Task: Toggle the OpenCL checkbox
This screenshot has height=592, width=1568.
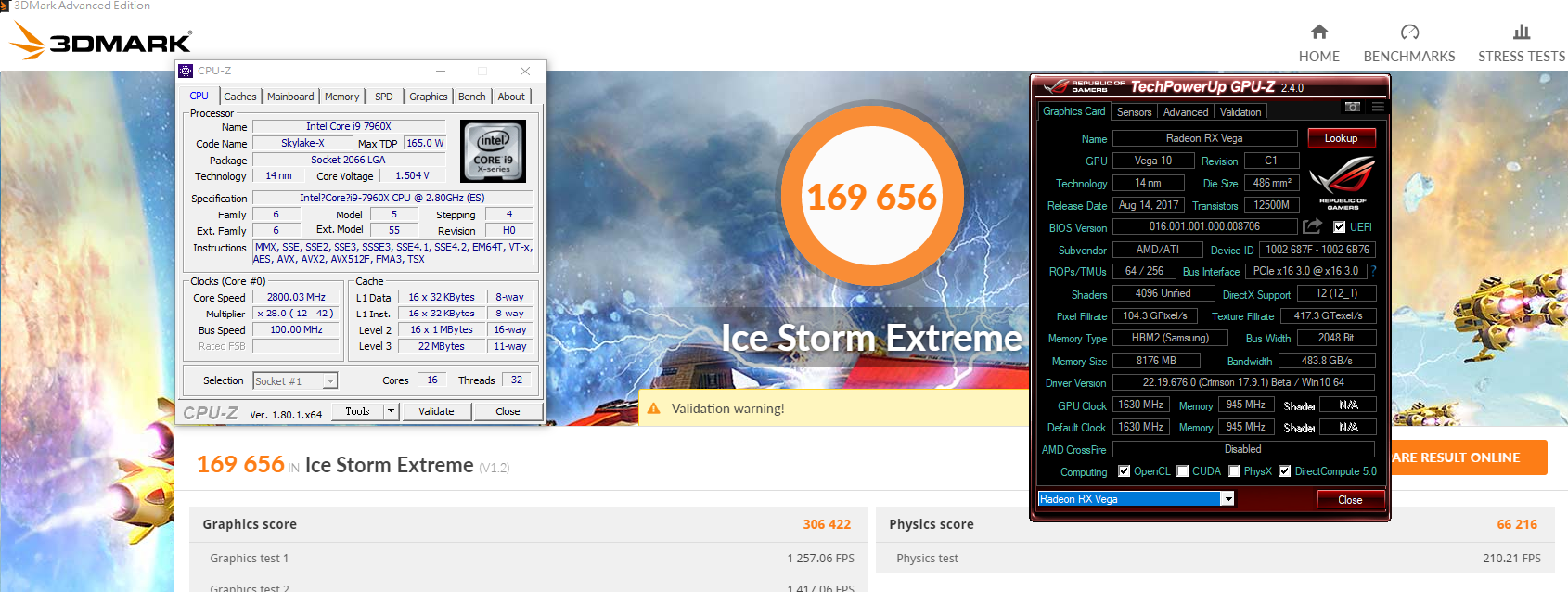Action: coord(1124,471)
